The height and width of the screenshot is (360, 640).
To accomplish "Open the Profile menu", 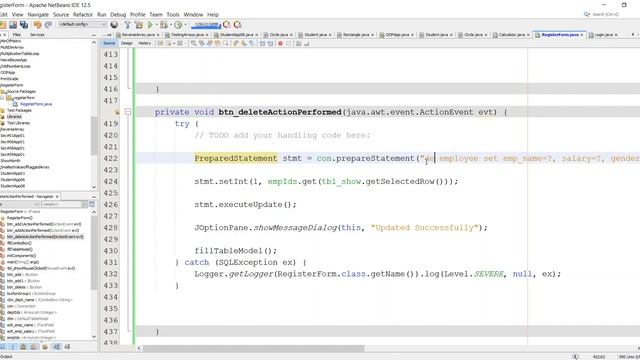I will coord(138,14).
